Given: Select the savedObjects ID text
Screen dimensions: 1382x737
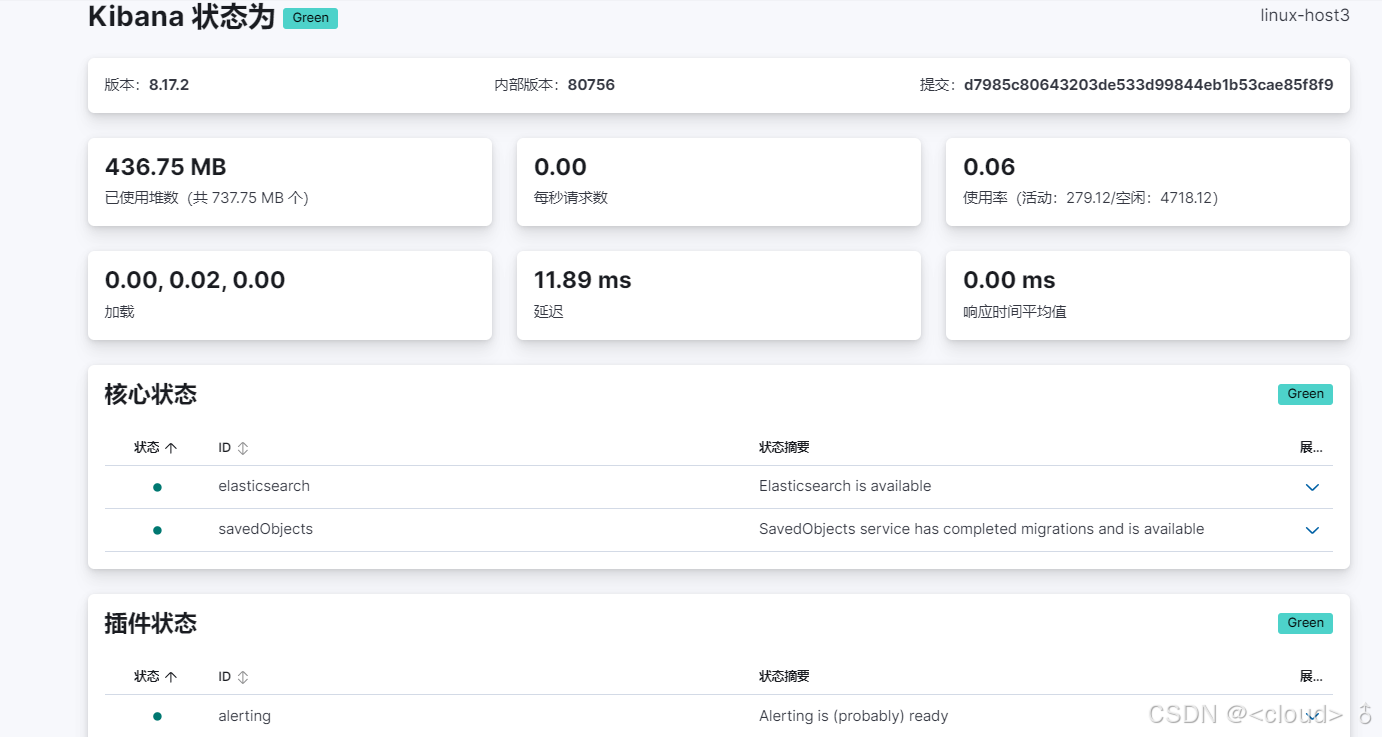Looking at the screenshot, I should (x=266, y=529).
